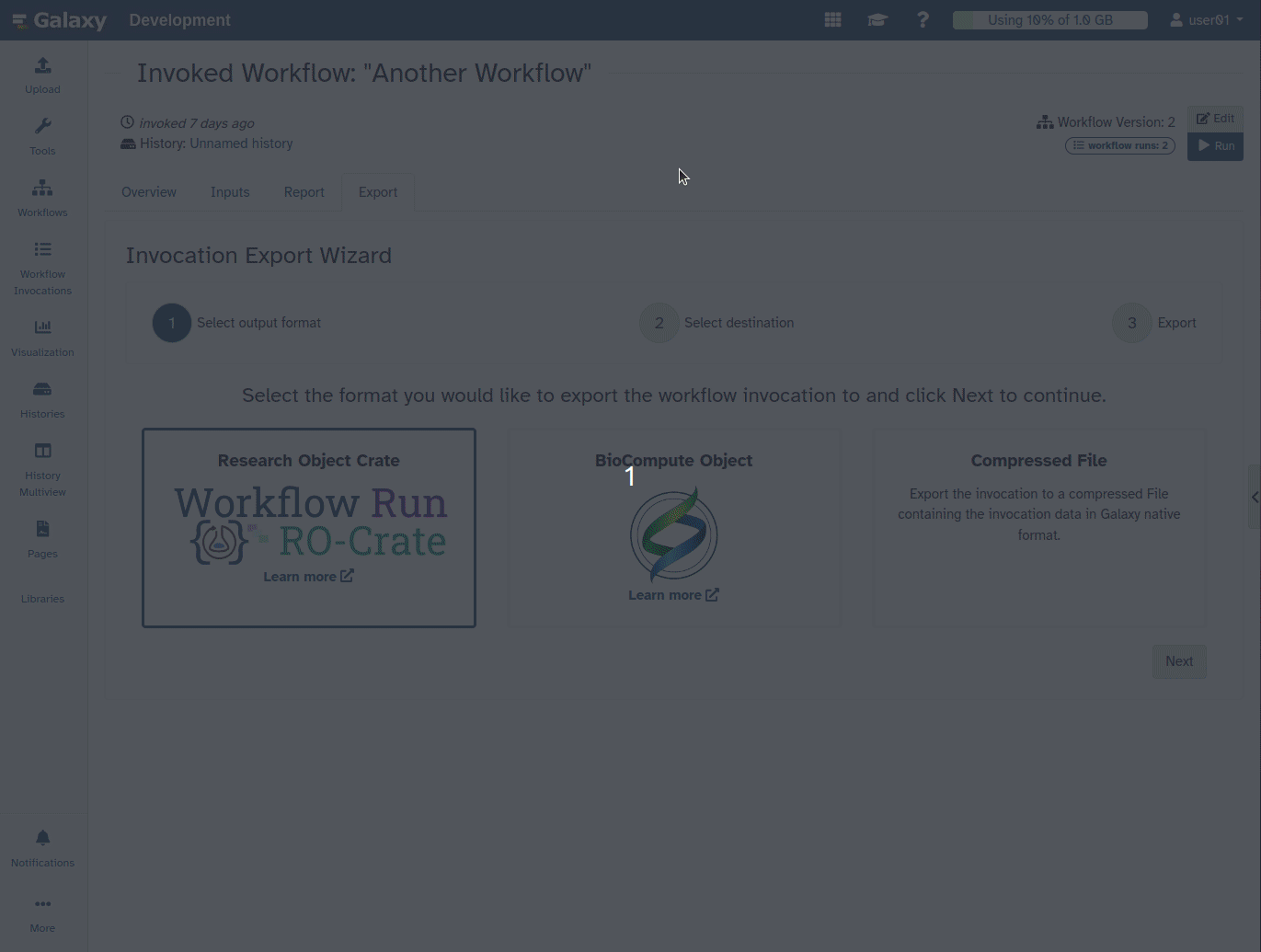
Task: Click the Next button in wizard
Action: pos(1178,661)
